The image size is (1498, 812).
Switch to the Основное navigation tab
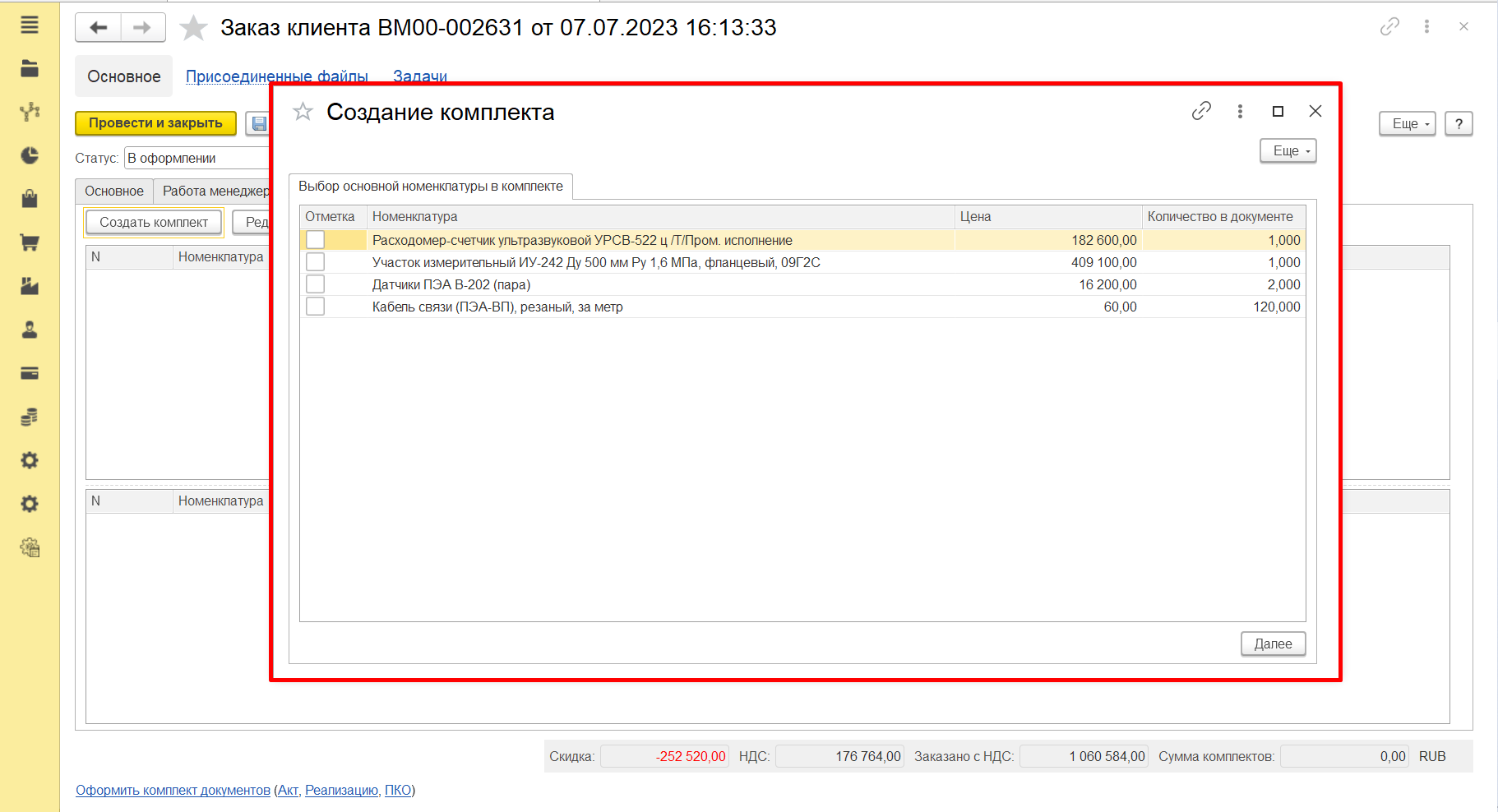tap(124, 76)
